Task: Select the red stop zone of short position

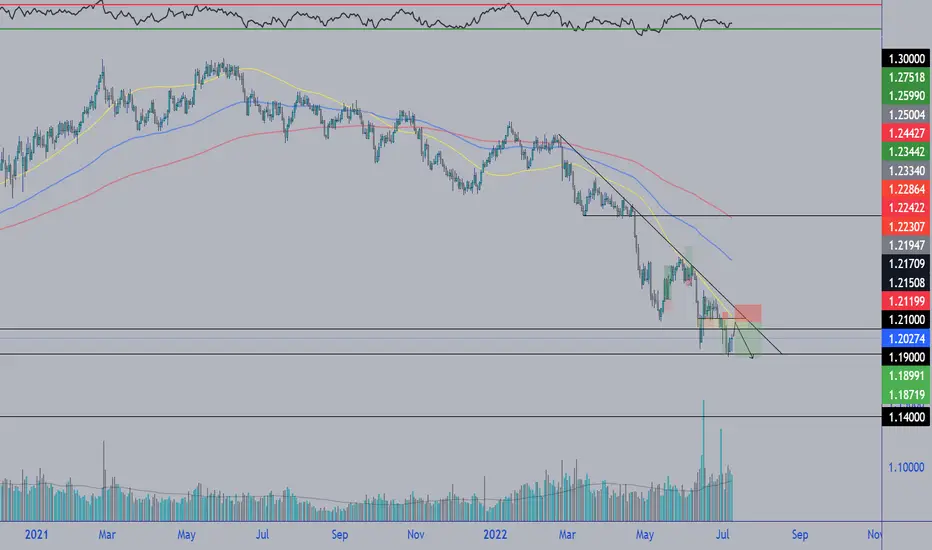Action: 748,313
